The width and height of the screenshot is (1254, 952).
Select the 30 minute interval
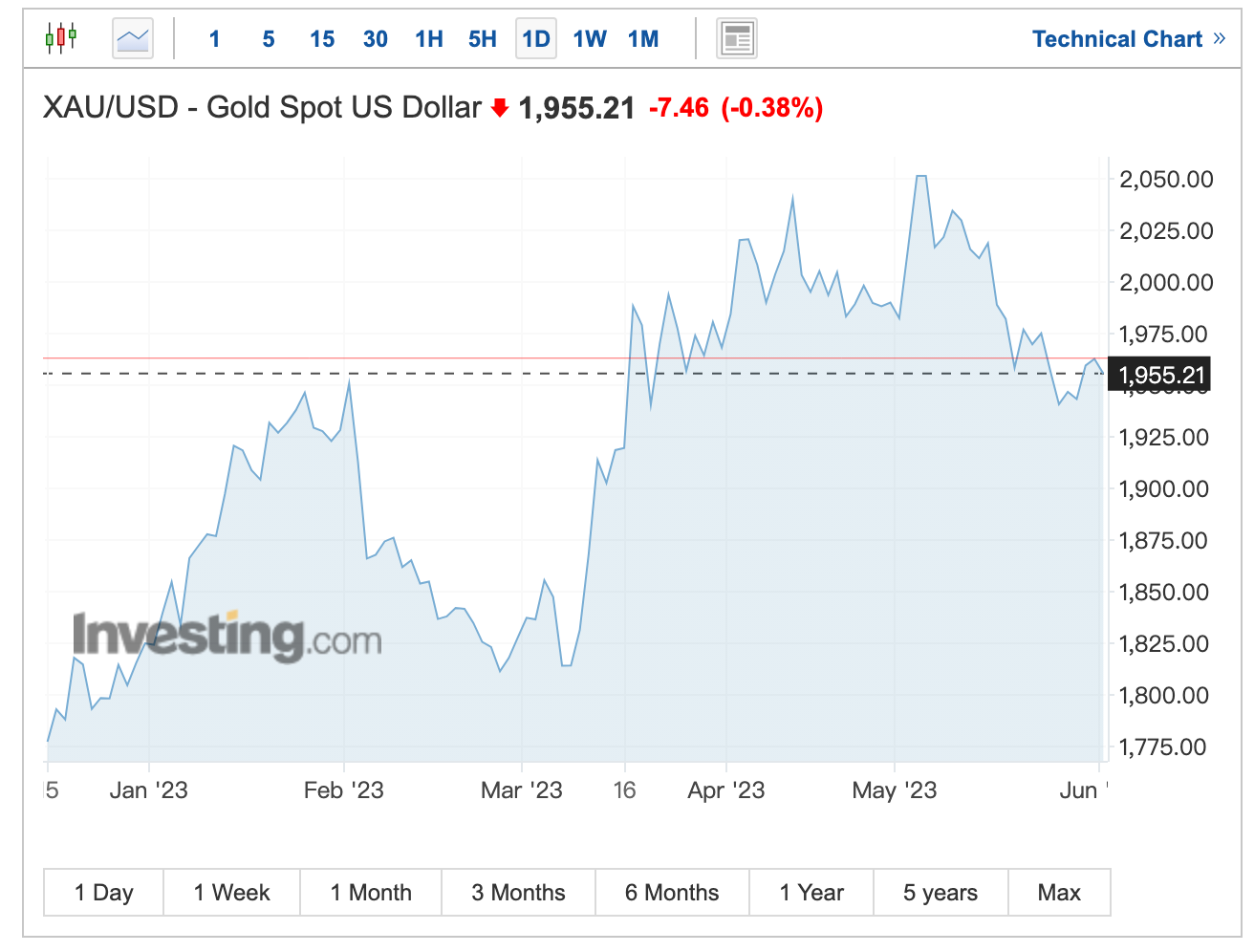click(376, 39)
